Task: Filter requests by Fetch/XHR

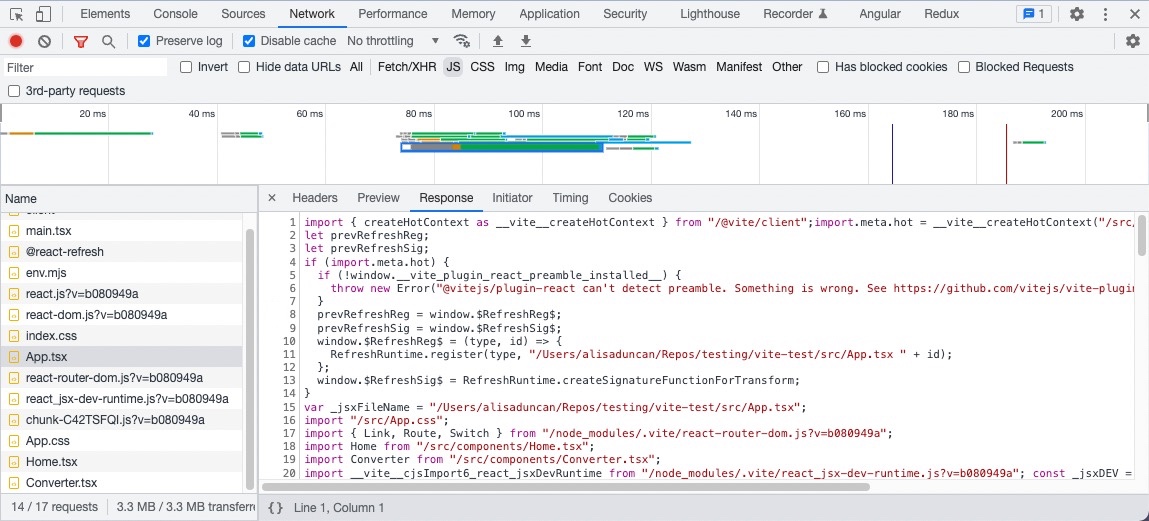Action: tap(407, 67)
